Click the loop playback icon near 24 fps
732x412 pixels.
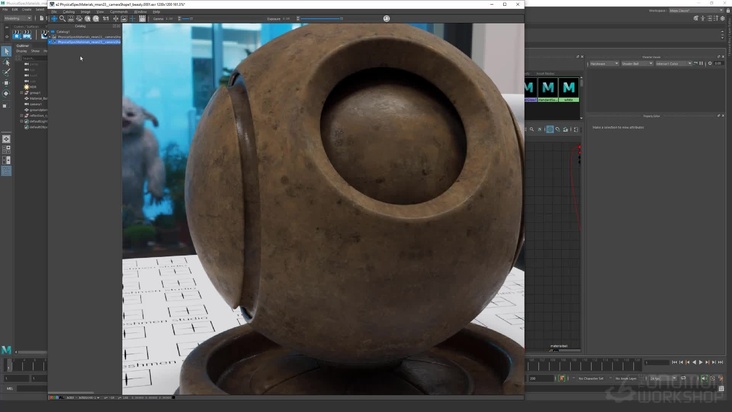tap(683, 378)
